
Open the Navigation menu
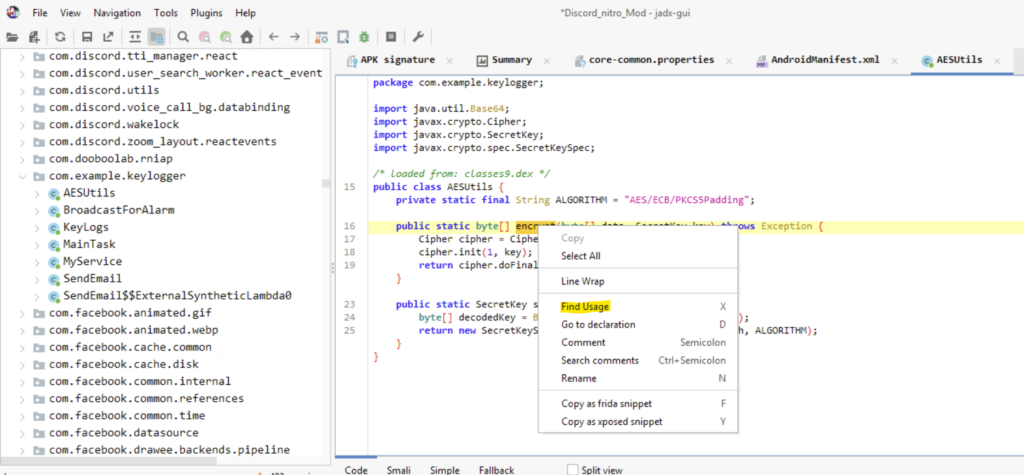(x=117, y=13)
